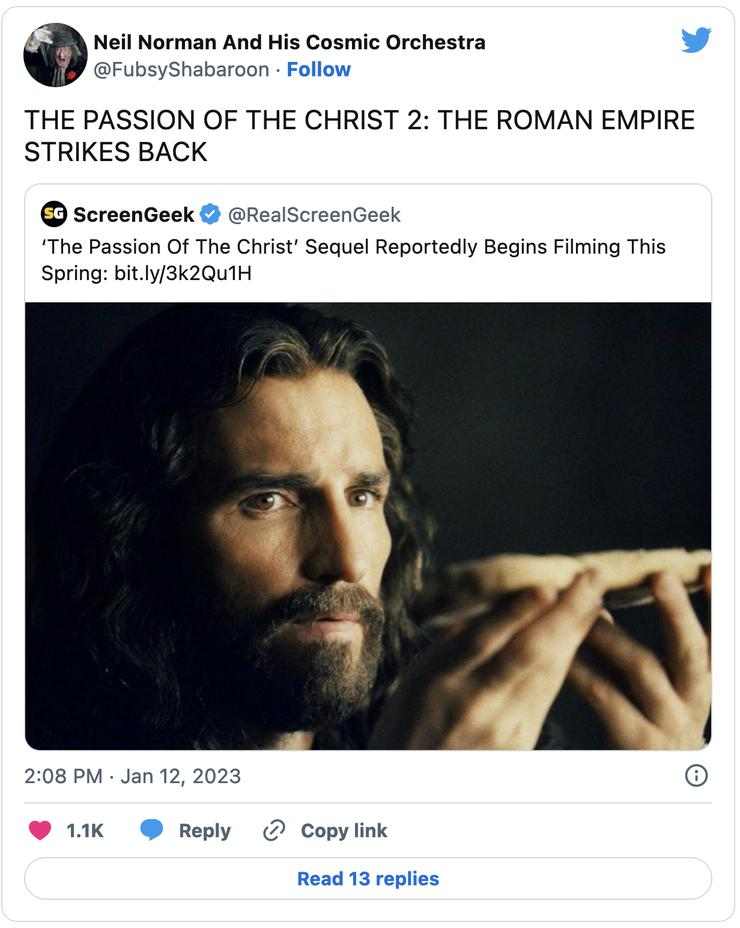Open the @RealScreenGeek handle
Image resolution: width=740 pixels, height=928 pixels.
314,214
